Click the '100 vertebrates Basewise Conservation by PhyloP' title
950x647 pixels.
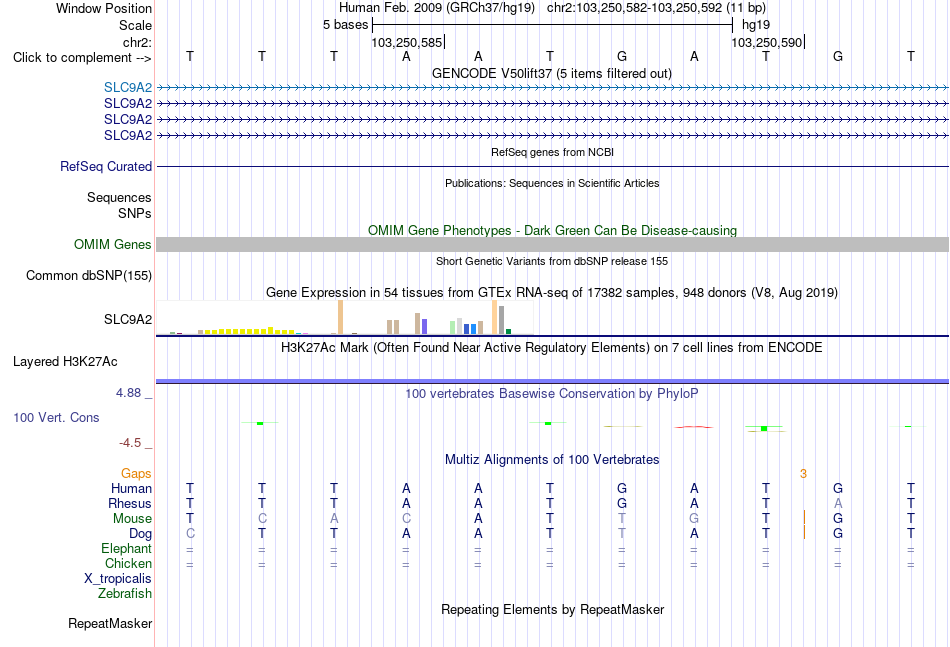click(x=552, y=394)
